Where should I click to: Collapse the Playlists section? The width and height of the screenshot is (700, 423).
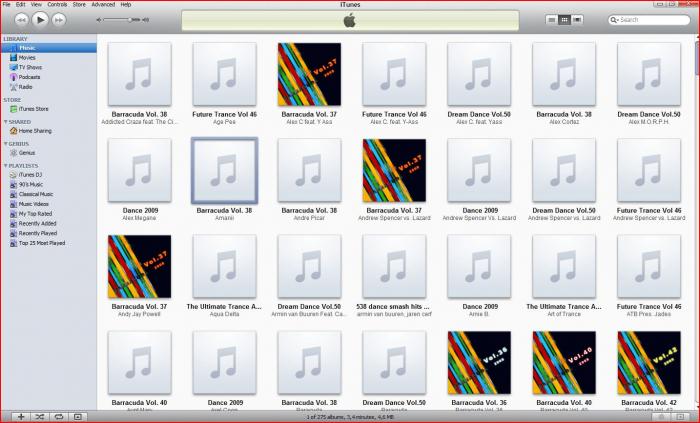[4, 166]
